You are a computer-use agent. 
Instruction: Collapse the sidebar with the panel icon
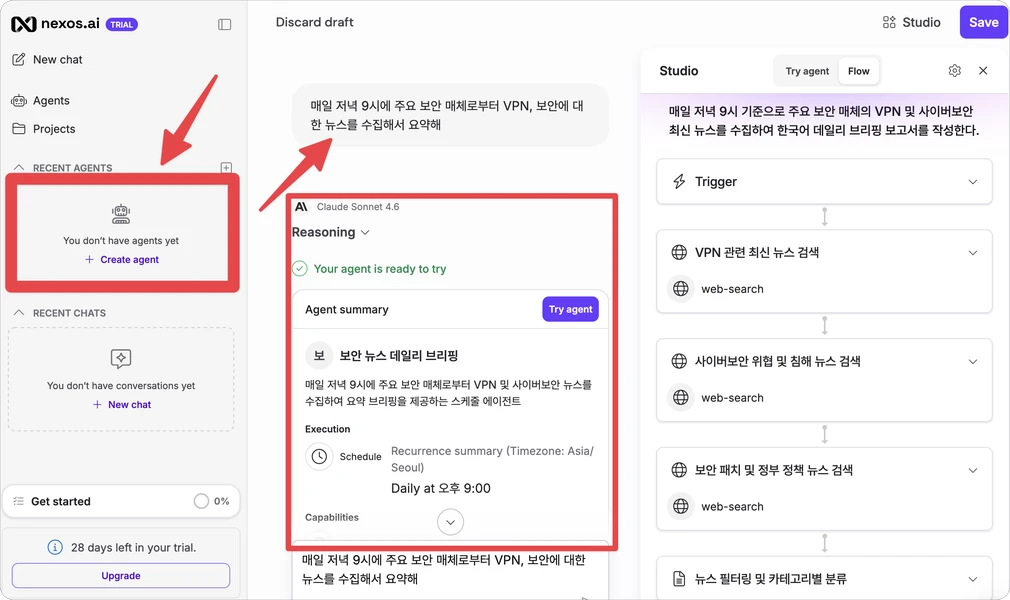224,24
